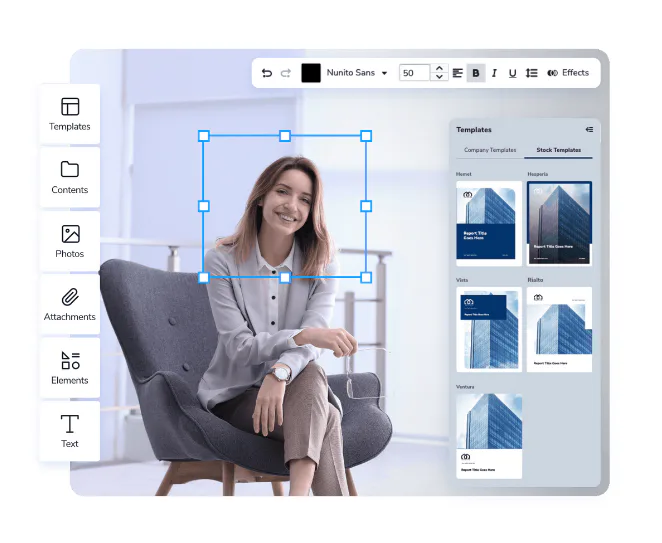Click the right-middle selection handle
This screenshot has width=662, height=543.
[366, 206]
